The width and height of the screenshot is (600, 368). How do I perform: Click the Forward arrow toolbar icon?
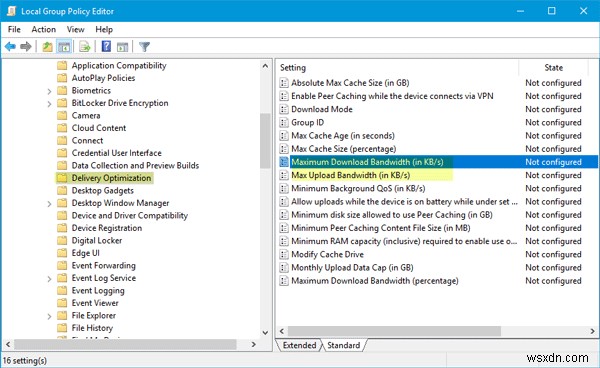[26, 47]
